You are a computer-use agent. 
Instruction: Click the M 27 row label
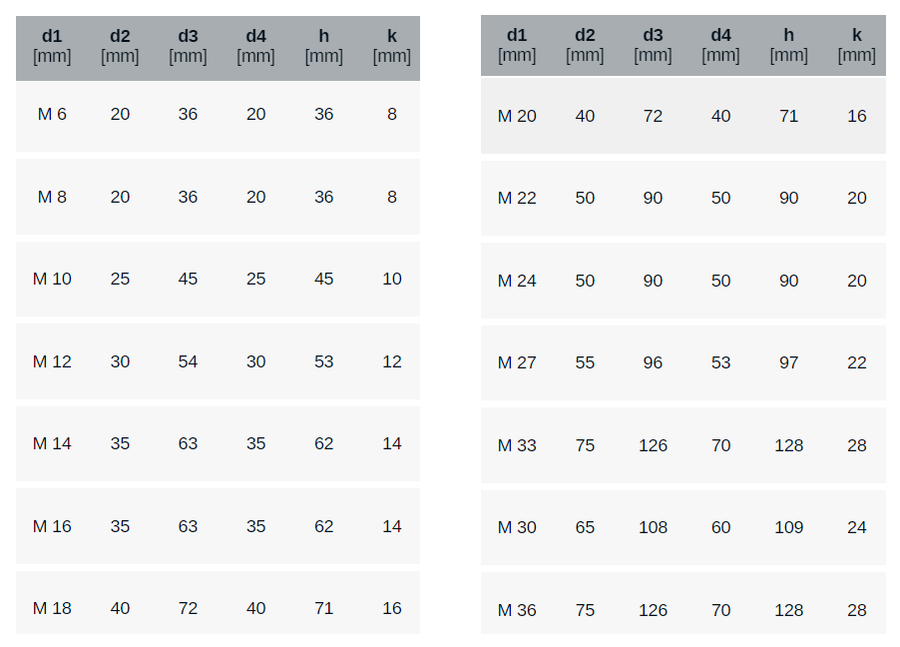click(517, 363)
